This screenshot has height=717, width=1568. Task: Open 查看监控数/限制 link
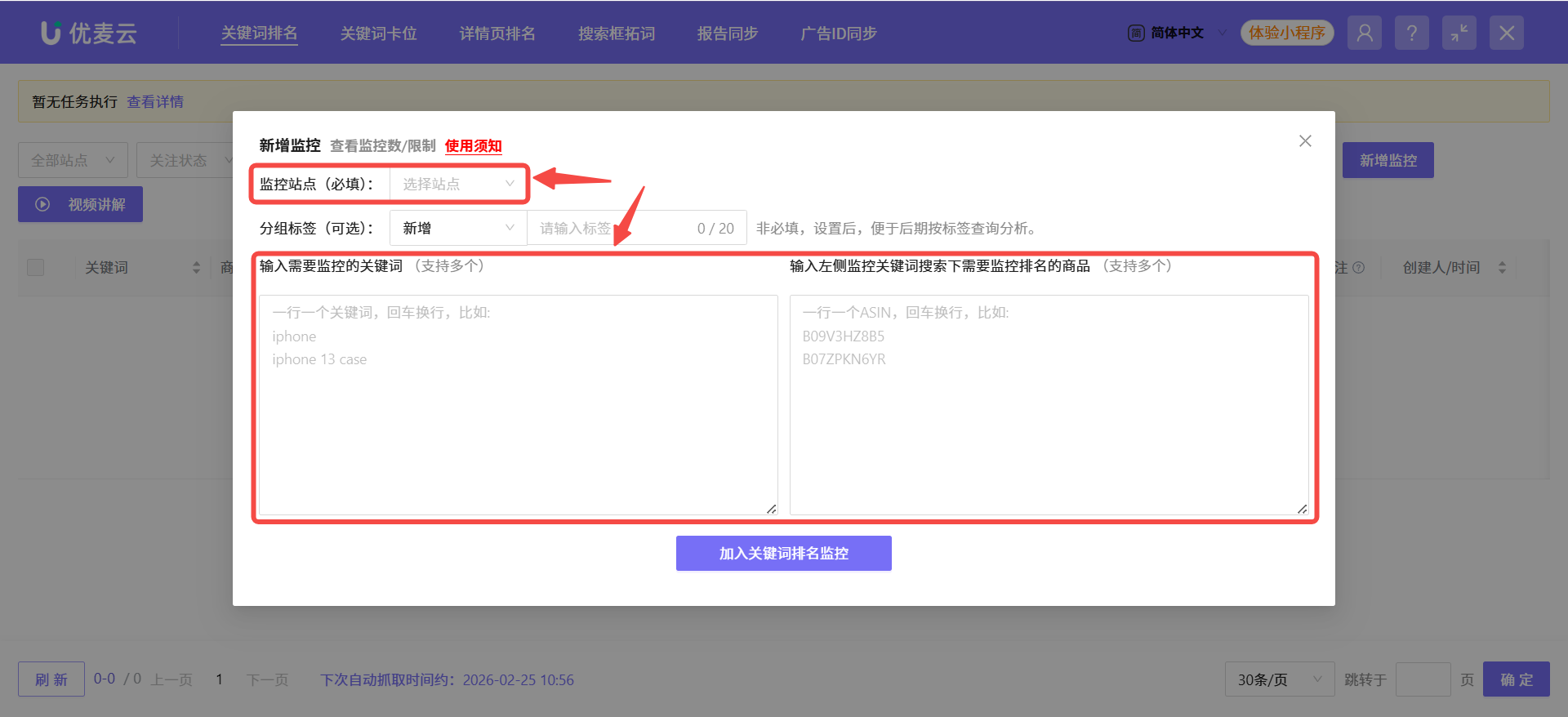tap(383, 145)
